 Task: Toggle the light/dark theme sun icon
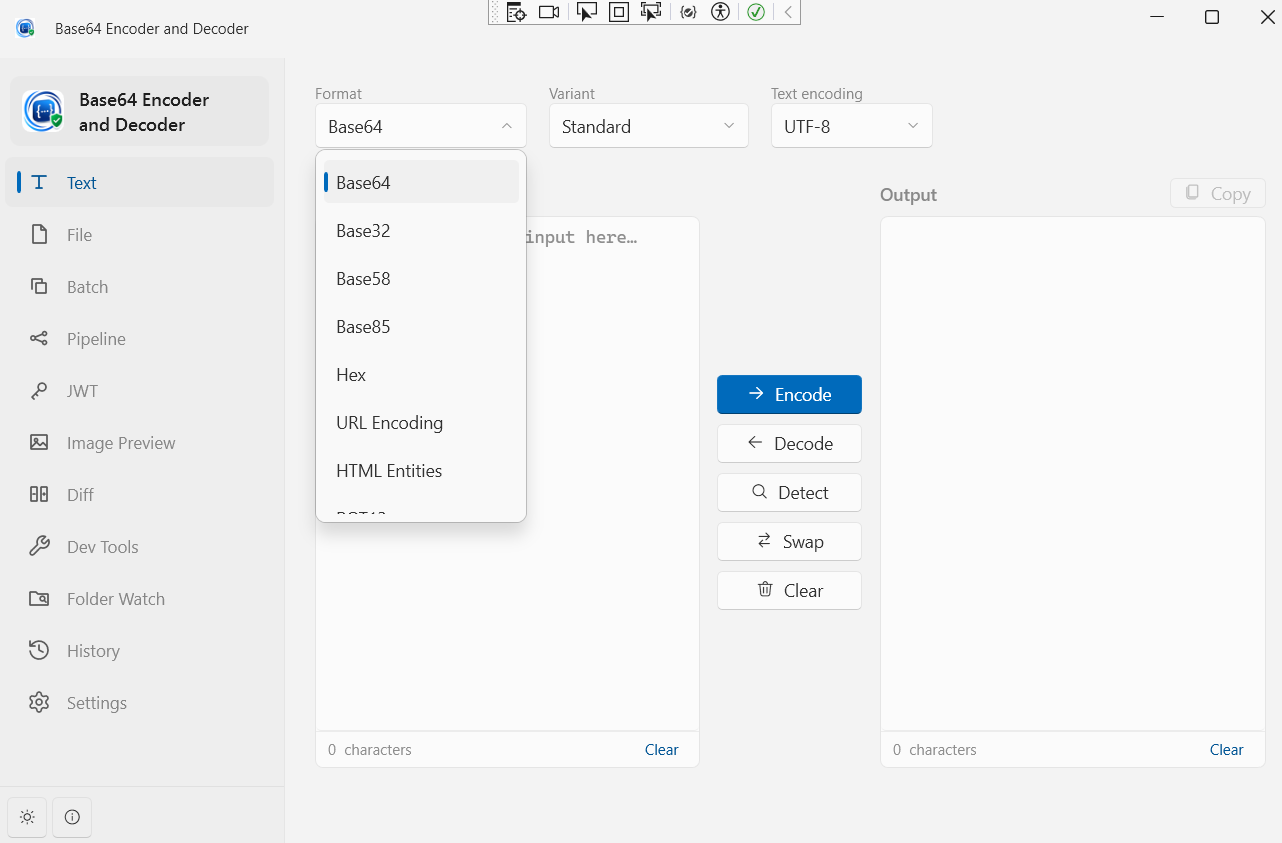[x=27, y=817]
